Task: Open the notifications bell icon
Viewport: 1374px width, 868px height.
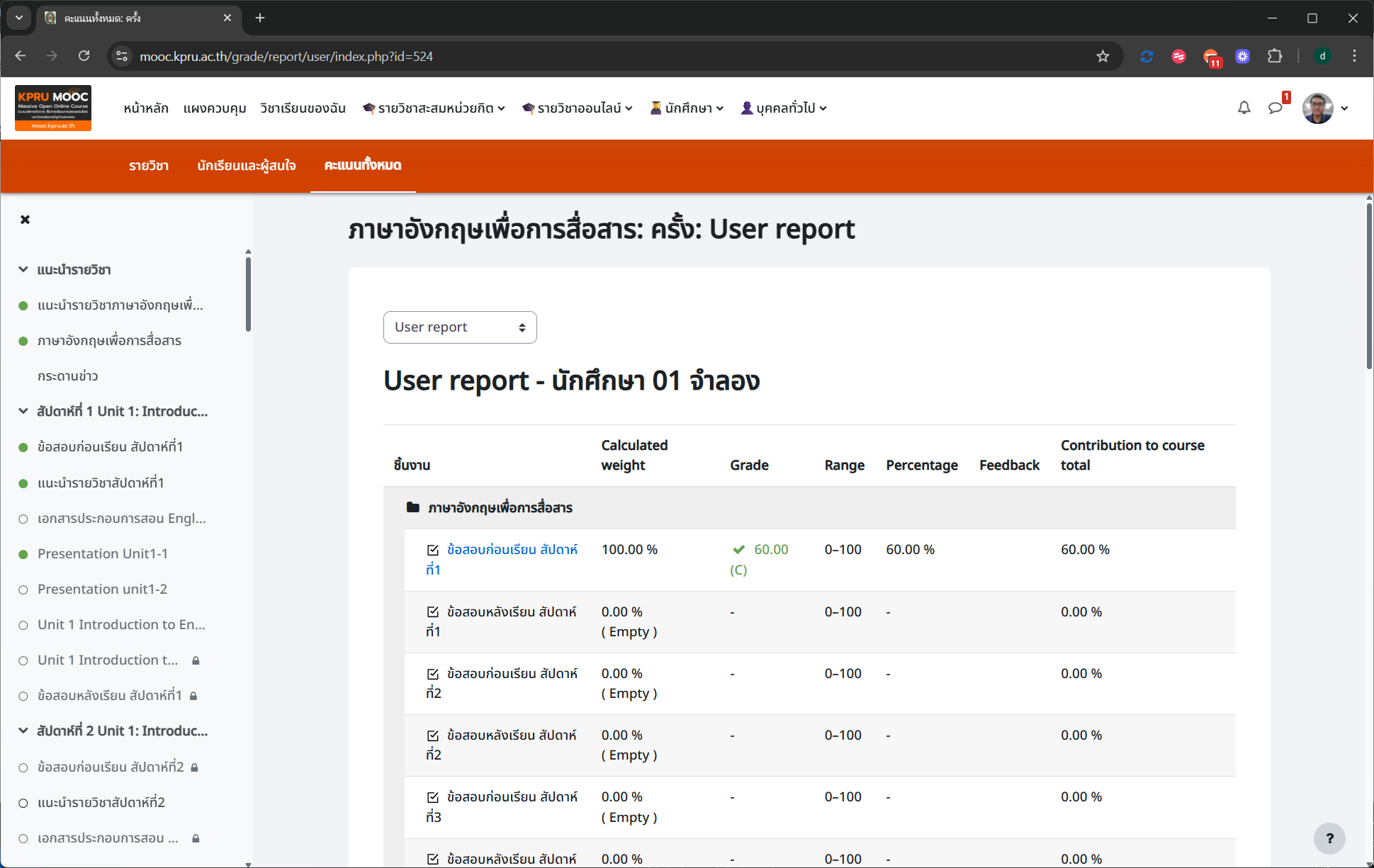Action: (1244, 108)
